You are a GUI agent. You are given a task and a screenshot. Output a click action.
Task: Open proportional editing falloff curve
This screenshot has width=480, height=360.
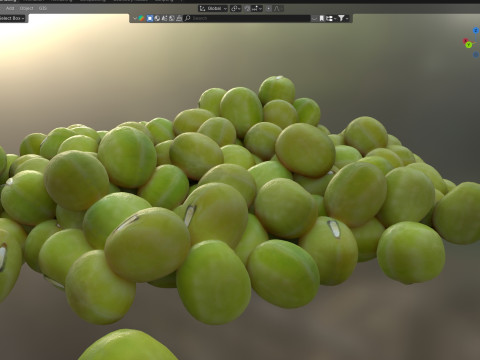click(x=277, y=8)
